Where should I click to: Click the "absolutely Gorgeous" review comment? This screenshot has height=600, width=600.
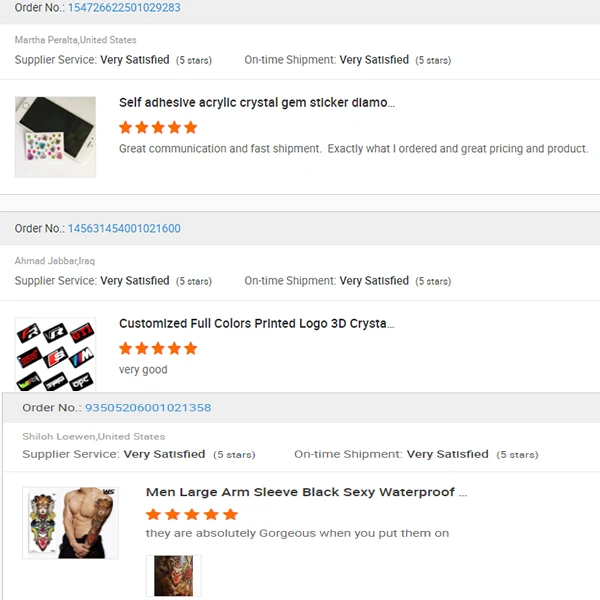click(297, 533)
